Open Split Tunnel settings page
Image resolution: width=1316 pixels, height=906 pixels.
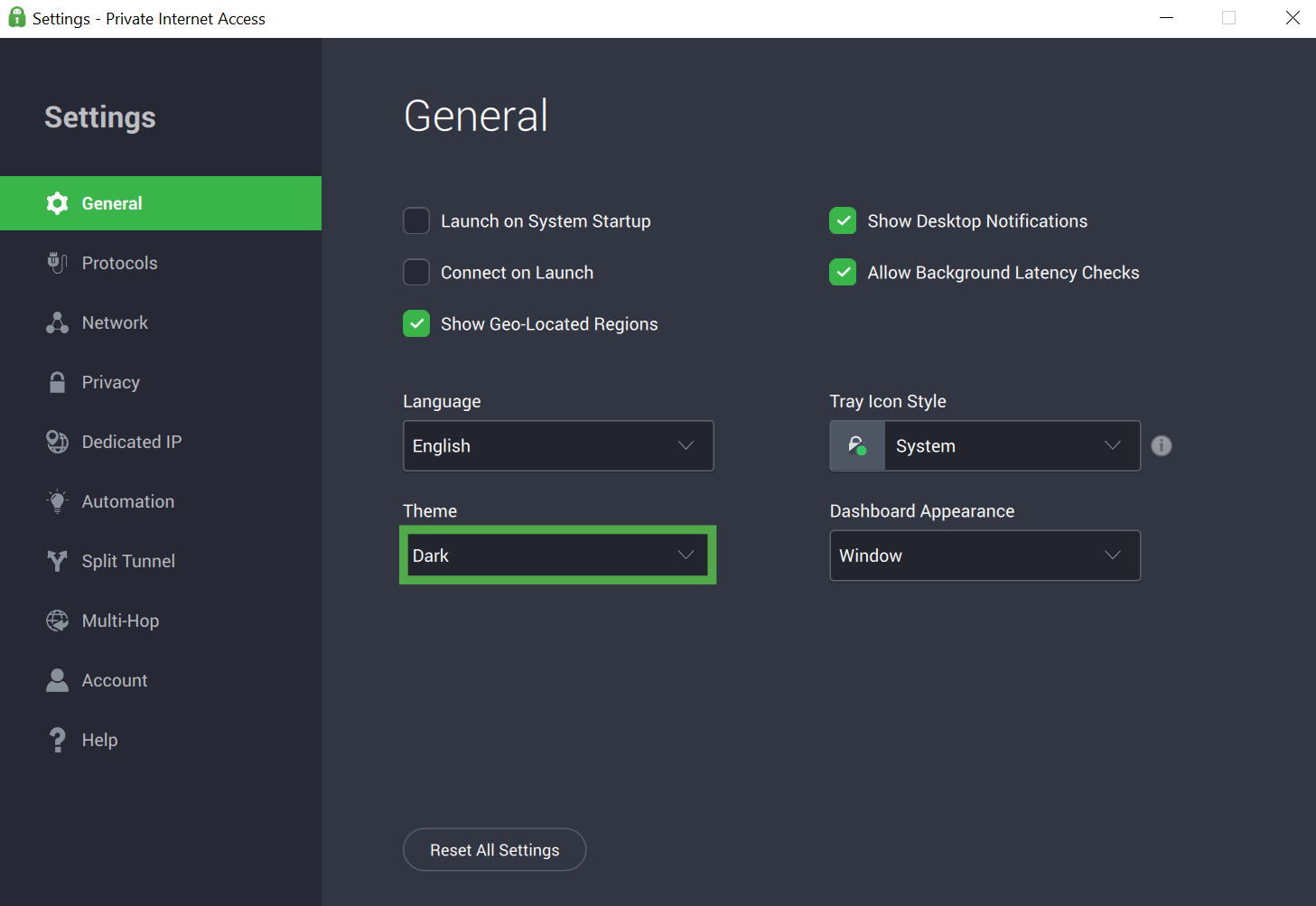pyautogui.click(x=161, y=561)
